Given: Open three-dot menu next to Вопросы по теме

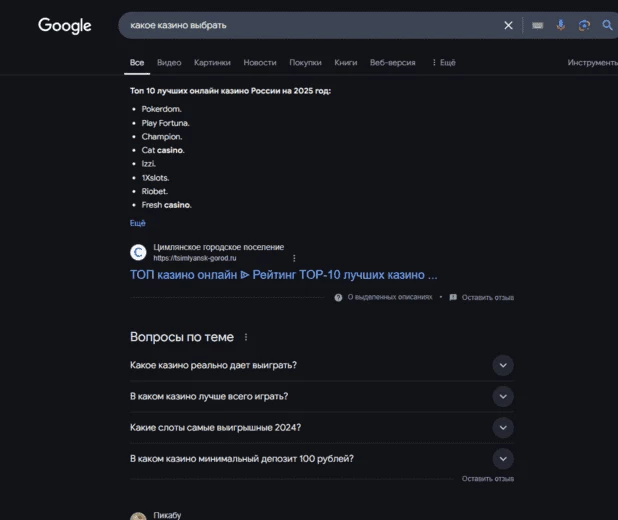Looking at the screenshot, I should coord(246,337).
